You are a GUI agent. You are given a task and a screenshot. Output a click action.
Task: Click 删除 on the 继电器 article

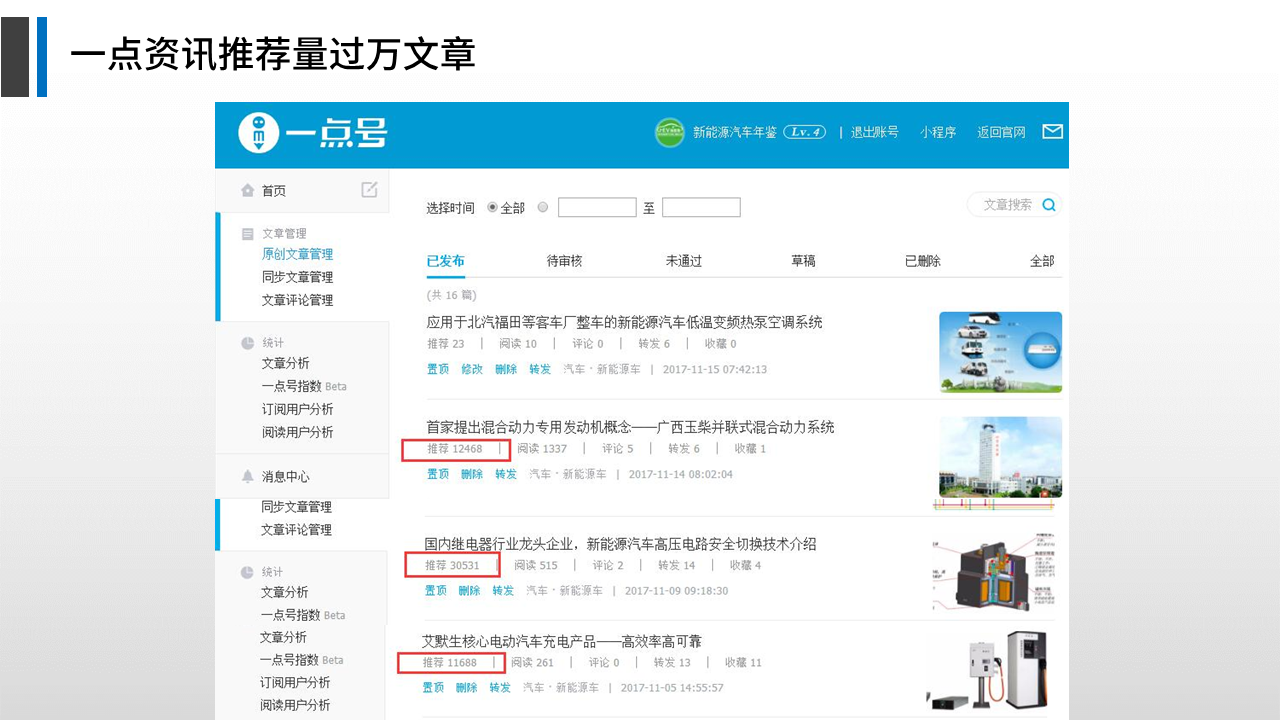pyautogui.click(x=469, y=591)
